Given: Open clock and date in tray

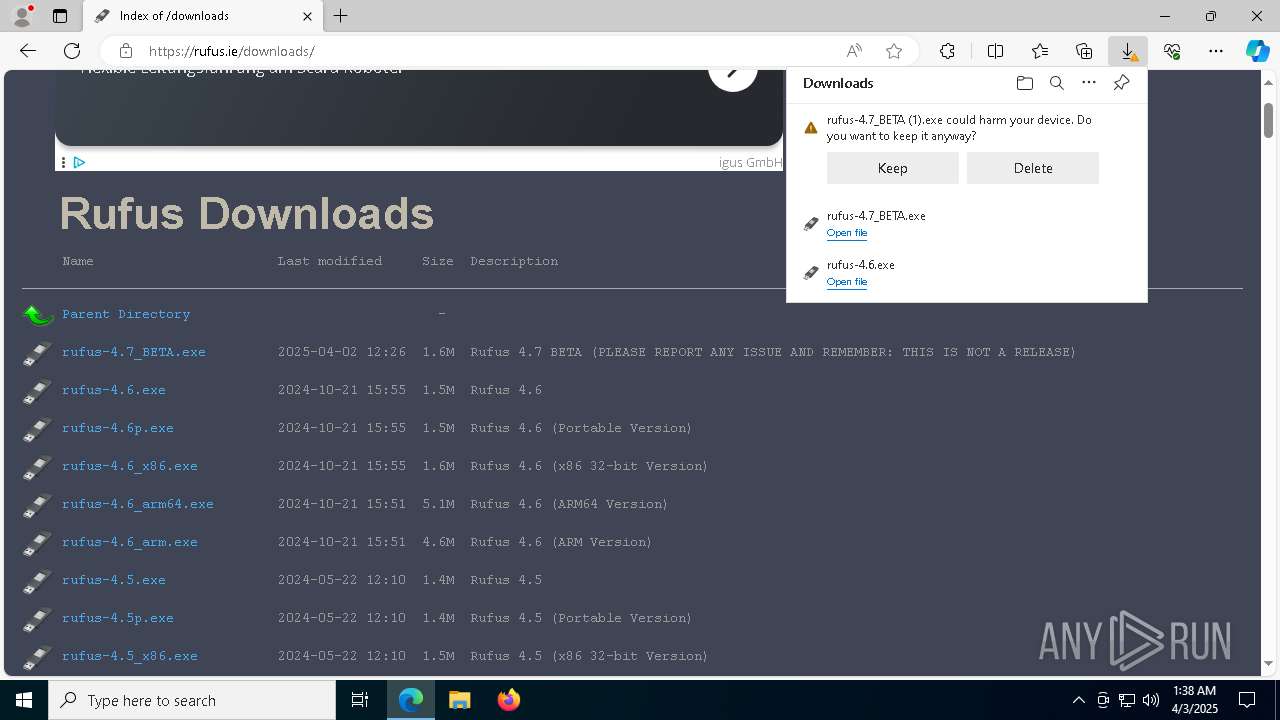Looking at the screenshot, I should tap(1194, 700).
